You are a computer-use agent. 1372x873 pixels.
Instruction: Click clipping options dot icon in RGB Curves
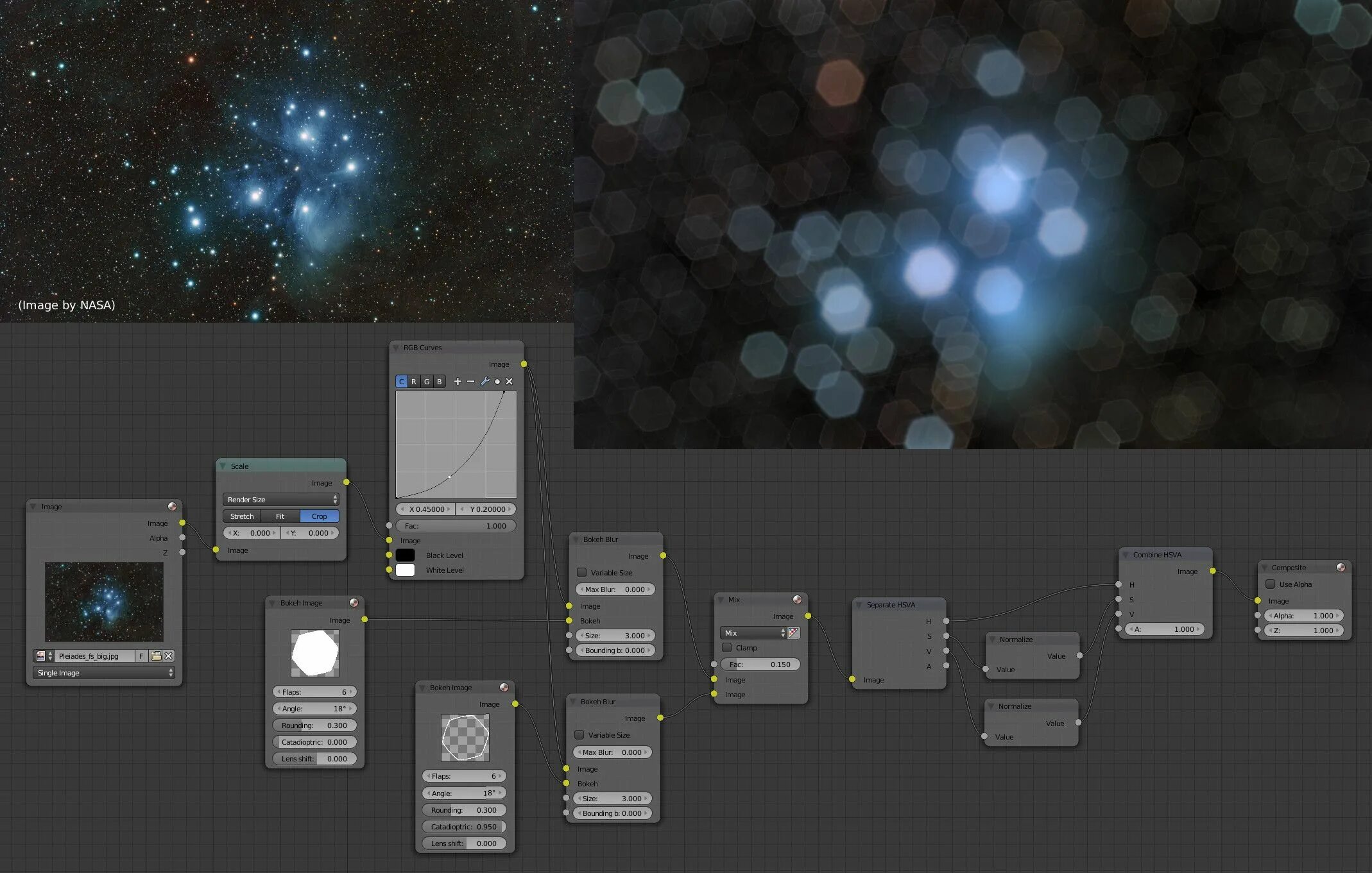coord(497,381)
